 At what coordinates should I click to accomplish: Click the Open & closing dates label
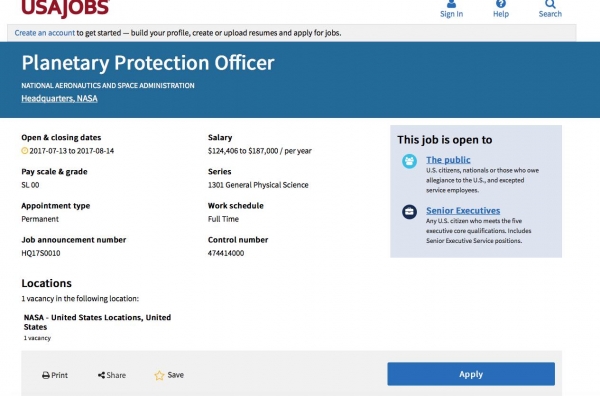[61, 137]
